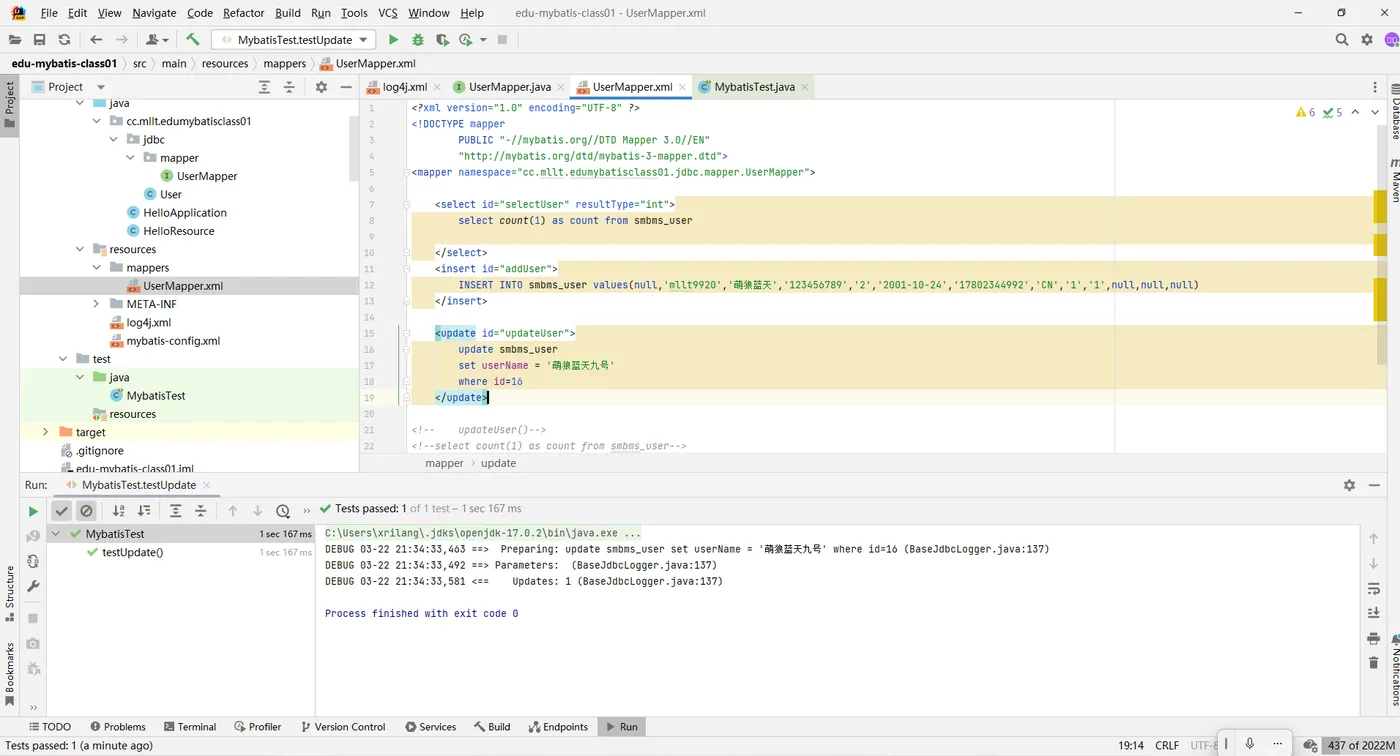
Task: Open Run panel settings gear
Action: [1349, 485]
